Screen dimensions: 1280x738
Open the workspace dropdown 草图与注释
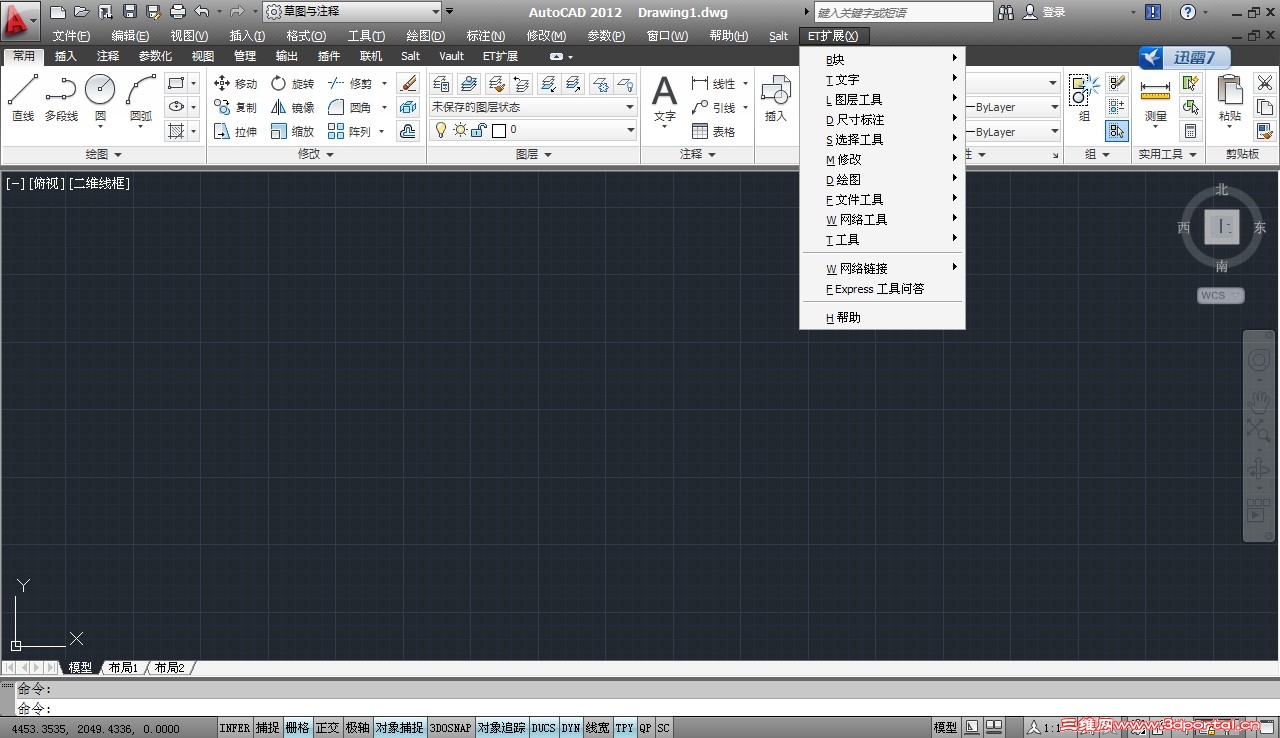tap(352, 12)
